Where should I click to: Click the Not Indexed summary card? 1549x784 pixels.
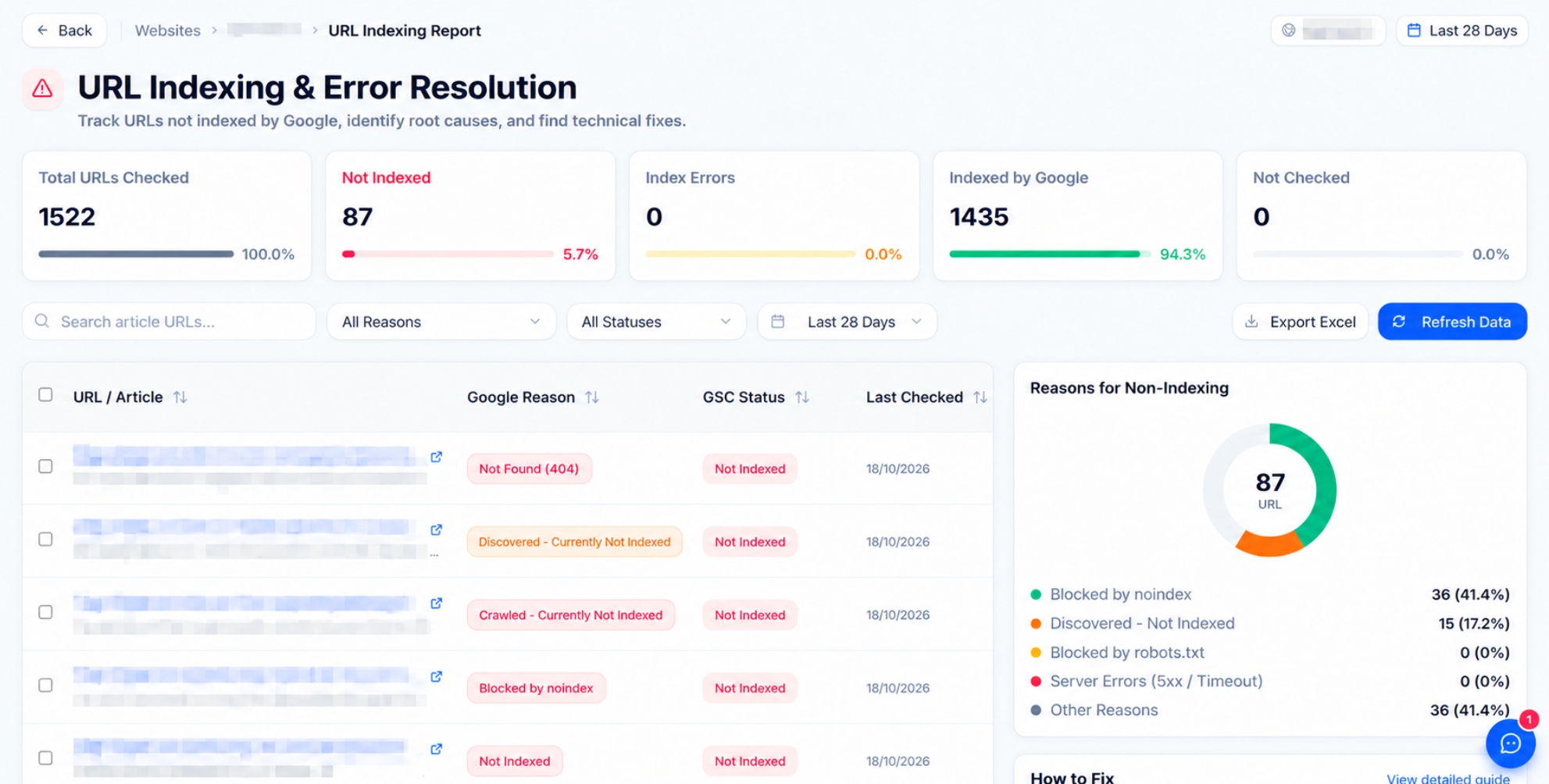coord(470,216)
